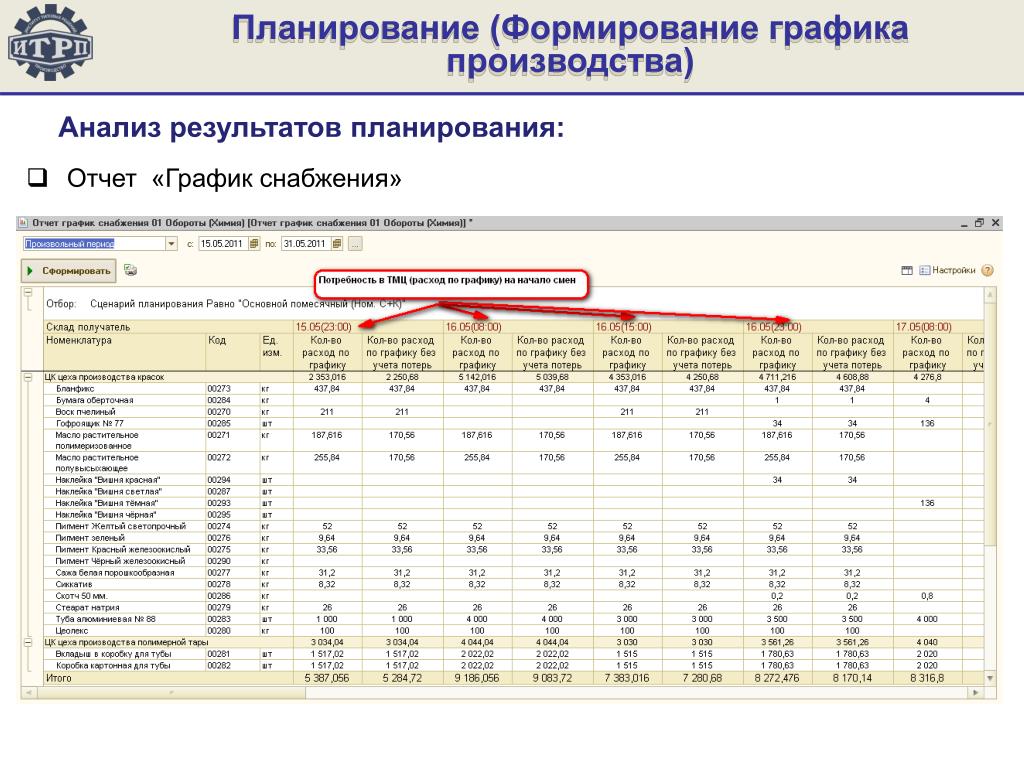
Task: Select row Туба алюминиевая № 88
Action: (x=106, y=619)
